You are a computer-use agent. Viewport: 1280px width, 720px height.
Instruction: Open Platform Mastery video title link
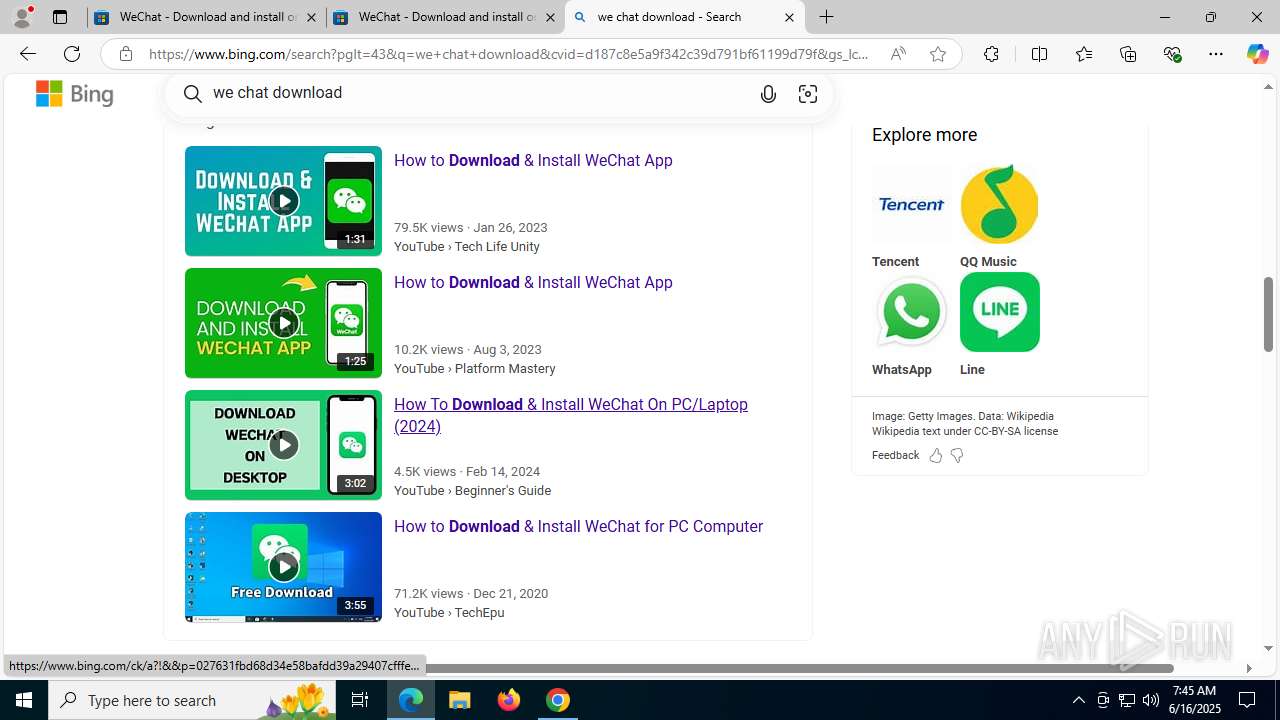point(533,282)
